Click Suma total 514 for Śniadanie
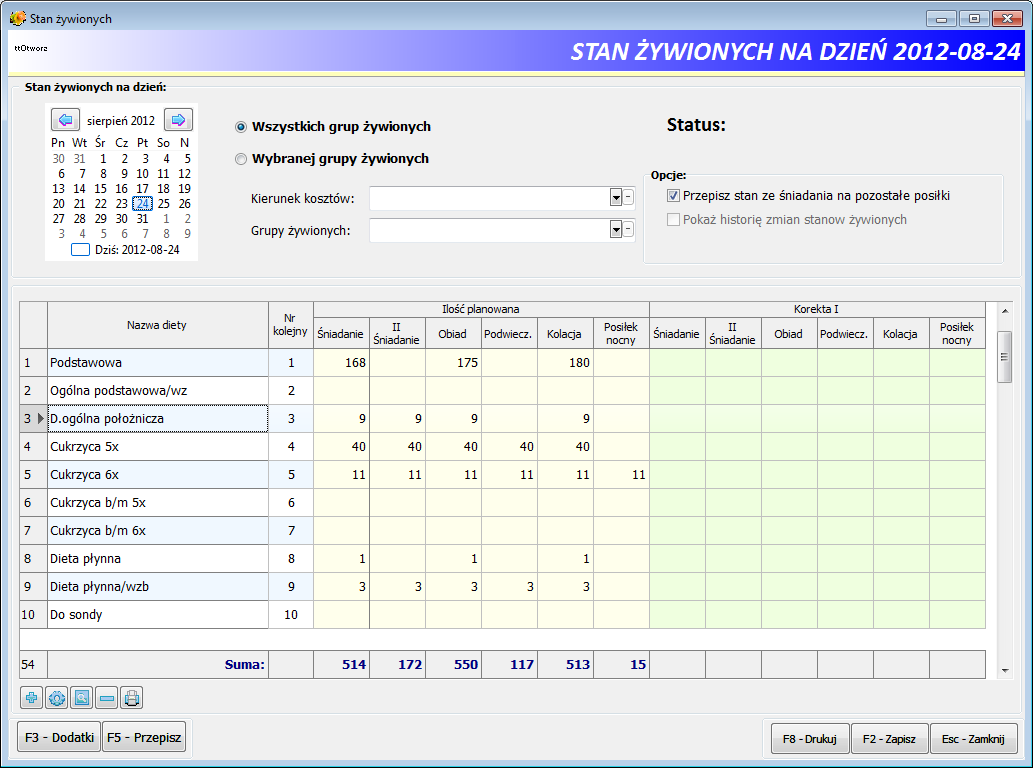The width and height of the screenshot is (1033, 768). (x=341, y=665)
